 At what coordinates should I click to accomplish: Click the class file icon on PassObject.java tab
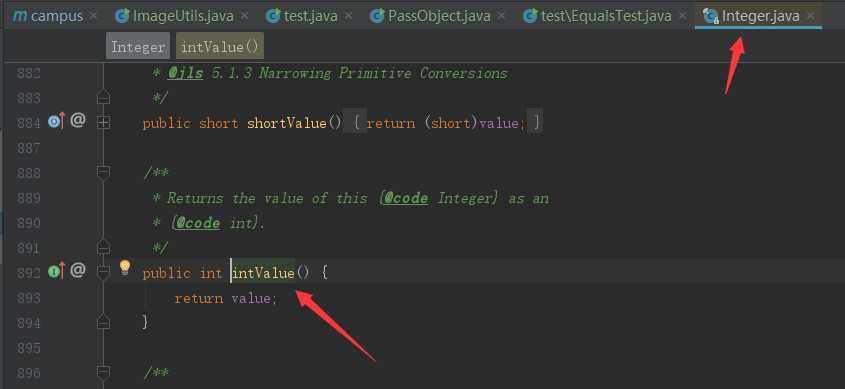click(377, 16)
